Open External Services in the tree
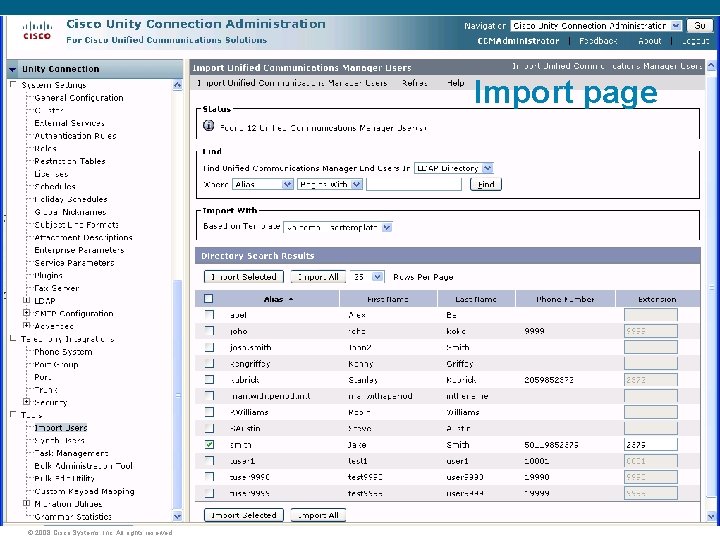This screenshot has height=540, width=720. tap(69, 123)
